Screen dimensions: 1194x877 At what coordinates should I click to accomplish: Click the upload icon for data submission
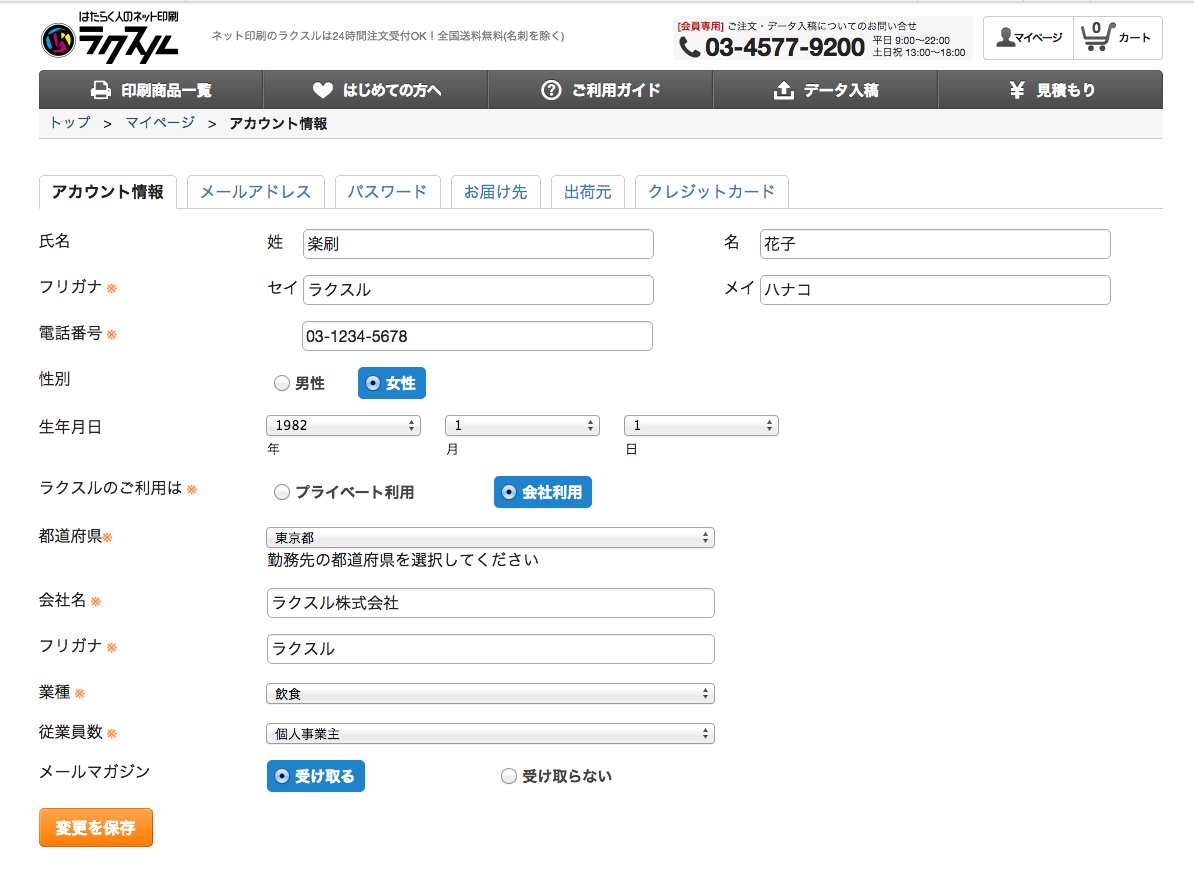(784, 90)
